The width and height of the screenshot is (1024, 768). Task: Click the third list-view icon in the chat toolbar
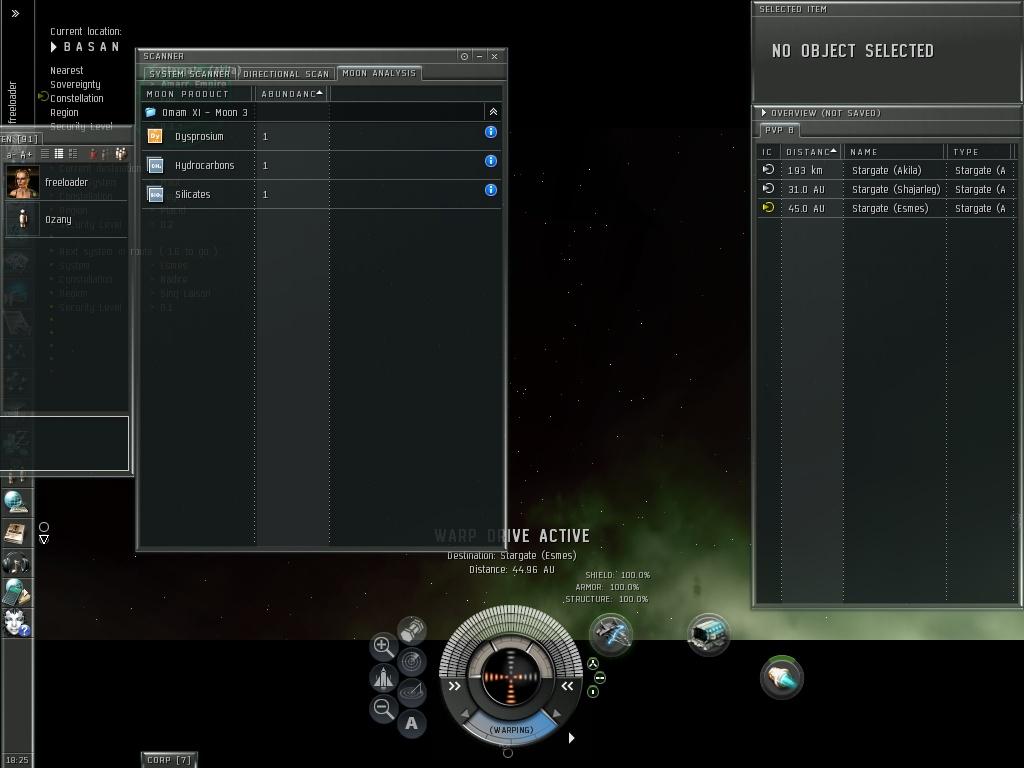[x=72, y=154]
